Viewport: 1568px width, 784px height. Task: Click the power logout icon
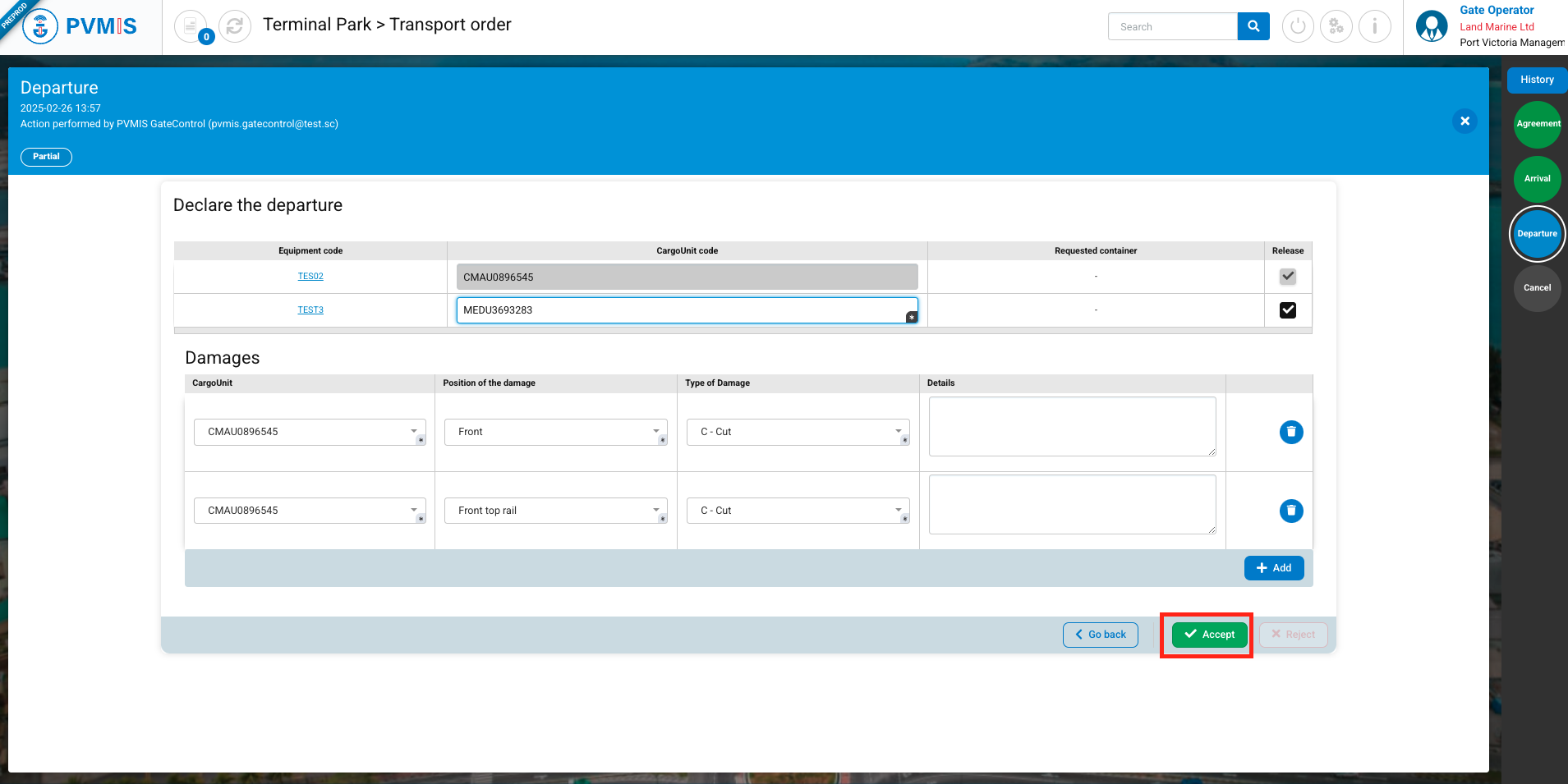coord(1298,26)
